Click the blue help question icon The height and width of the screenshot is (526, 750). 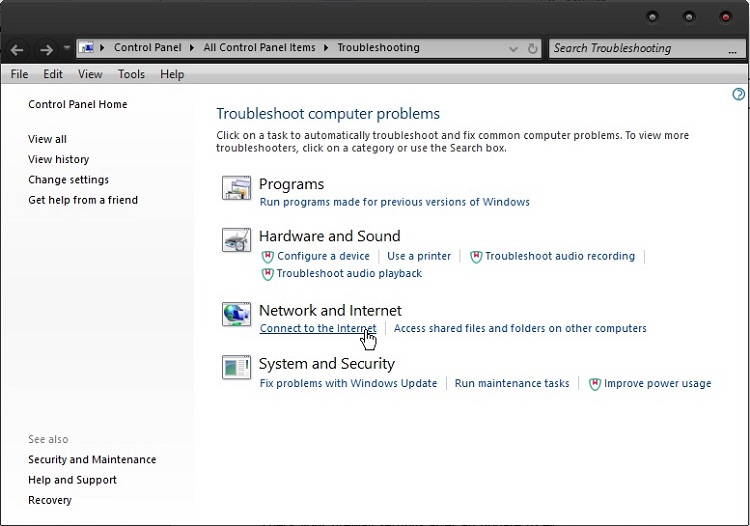coord(739,94)
